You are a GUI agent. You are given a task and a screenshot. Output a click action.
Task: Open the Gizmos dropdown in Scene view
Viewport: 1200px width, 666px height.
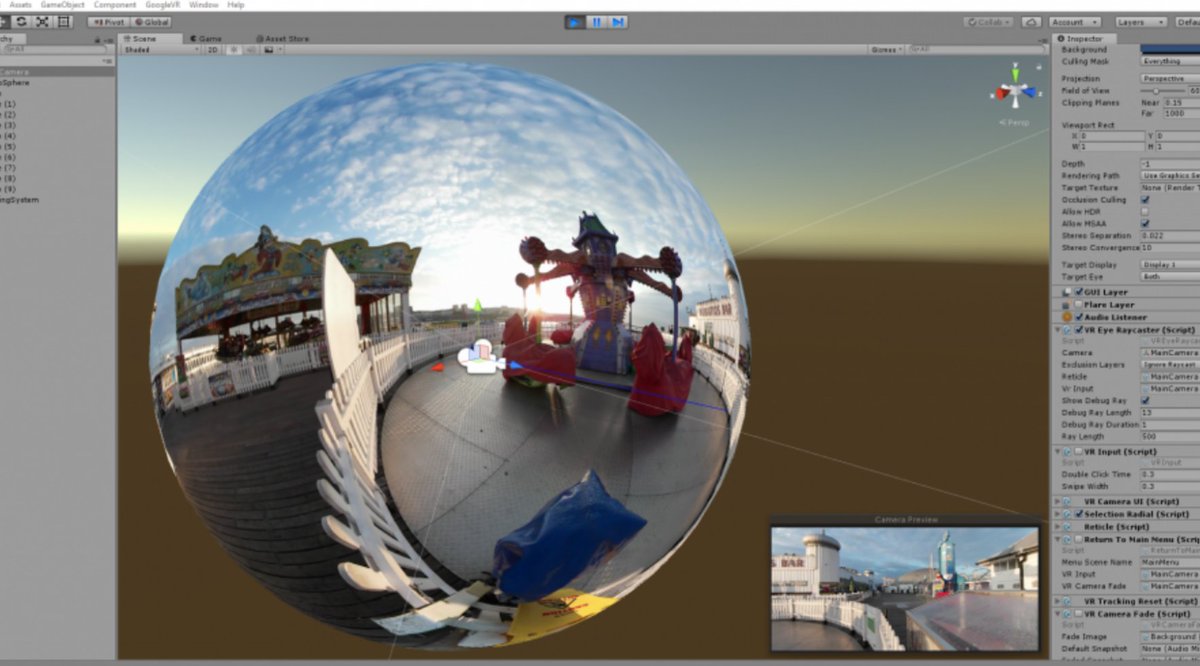tap(886, 49)
